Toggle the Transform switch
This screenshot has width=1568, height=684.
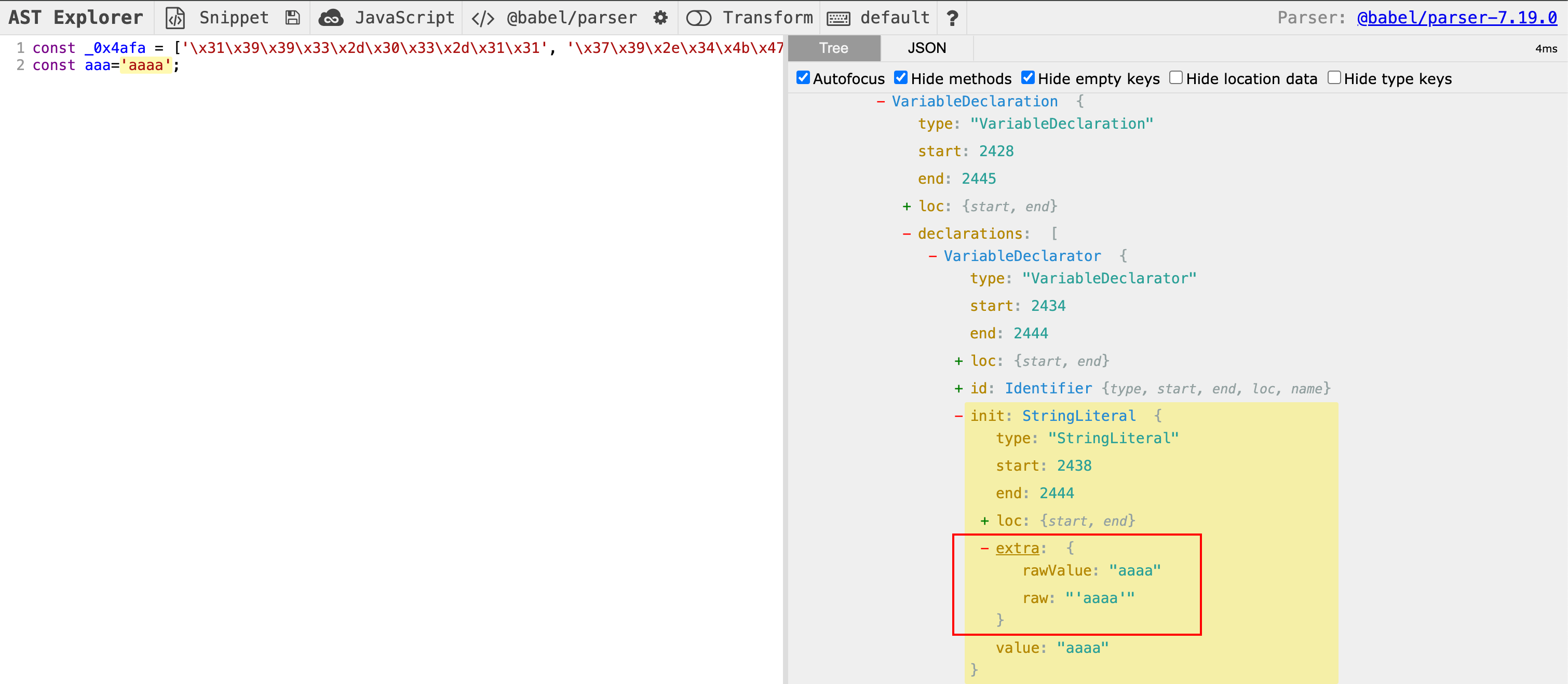698,18
